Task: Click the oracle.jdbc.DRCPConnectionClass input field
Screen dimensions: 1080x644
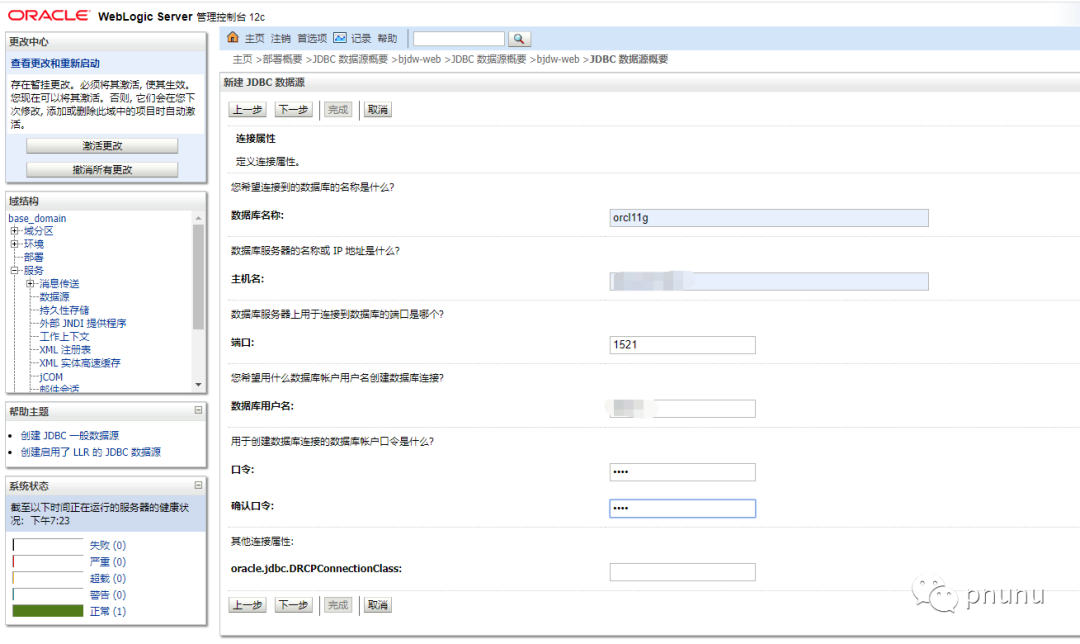Action: pyautogui.click(x=683, y=572)
